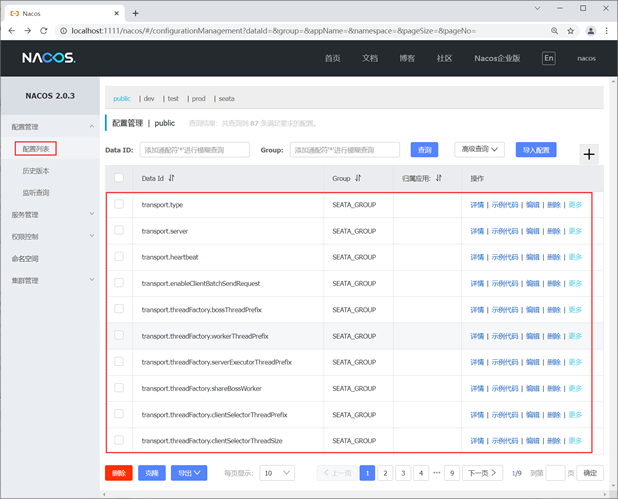Open 命名空间 in the sidebar
Viewport: 618px width, 499px height.
(x=25, y=259)
